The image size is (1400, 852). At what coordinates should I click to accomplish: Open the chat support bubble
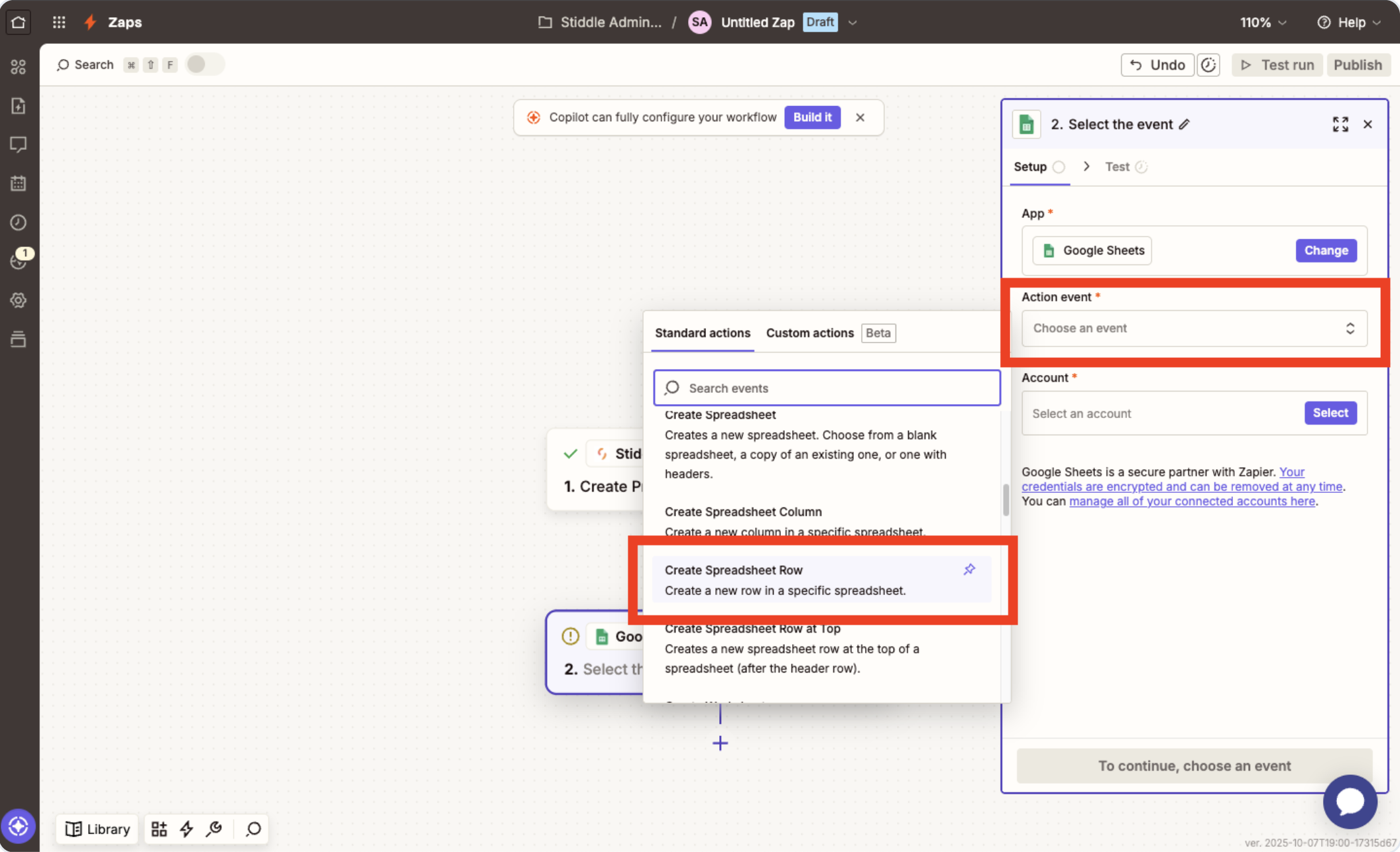click(x=1350, y=801)
